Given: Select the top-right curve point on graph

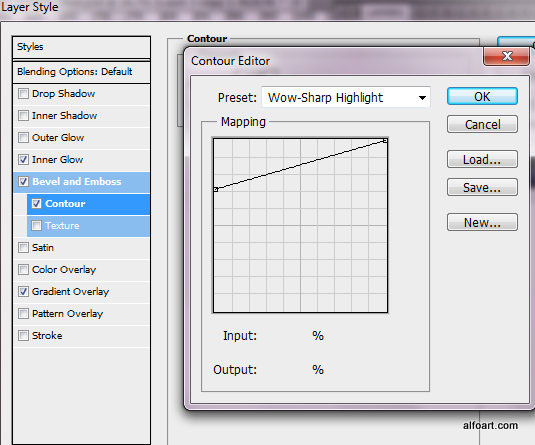Looking at the screenshot, I should coord(385,140).
